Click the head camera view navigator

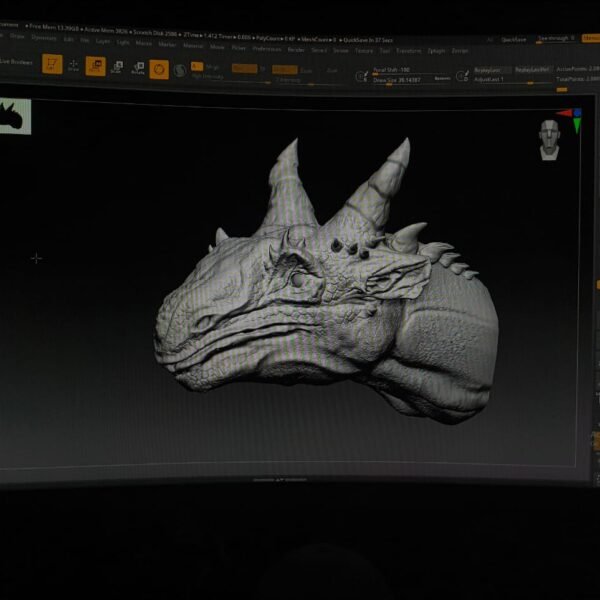click(x=548, y=138)
